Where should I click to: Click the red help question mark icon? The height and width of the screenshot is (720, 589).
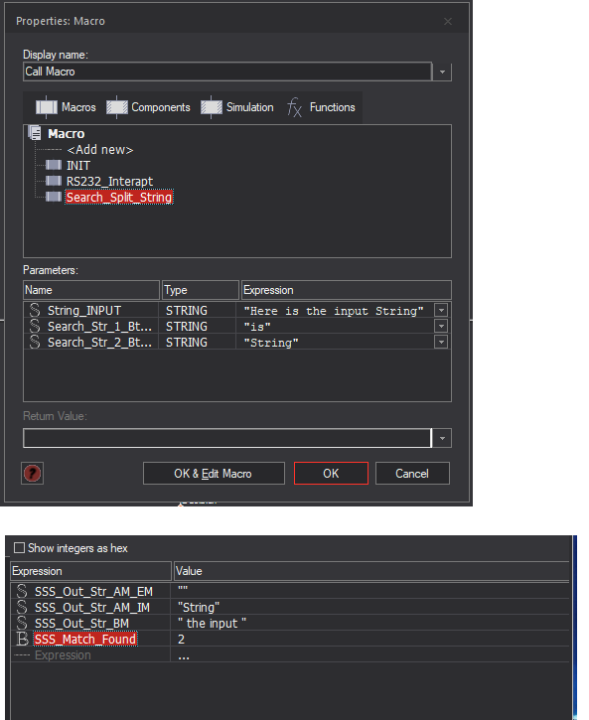[x=32, y=473]
